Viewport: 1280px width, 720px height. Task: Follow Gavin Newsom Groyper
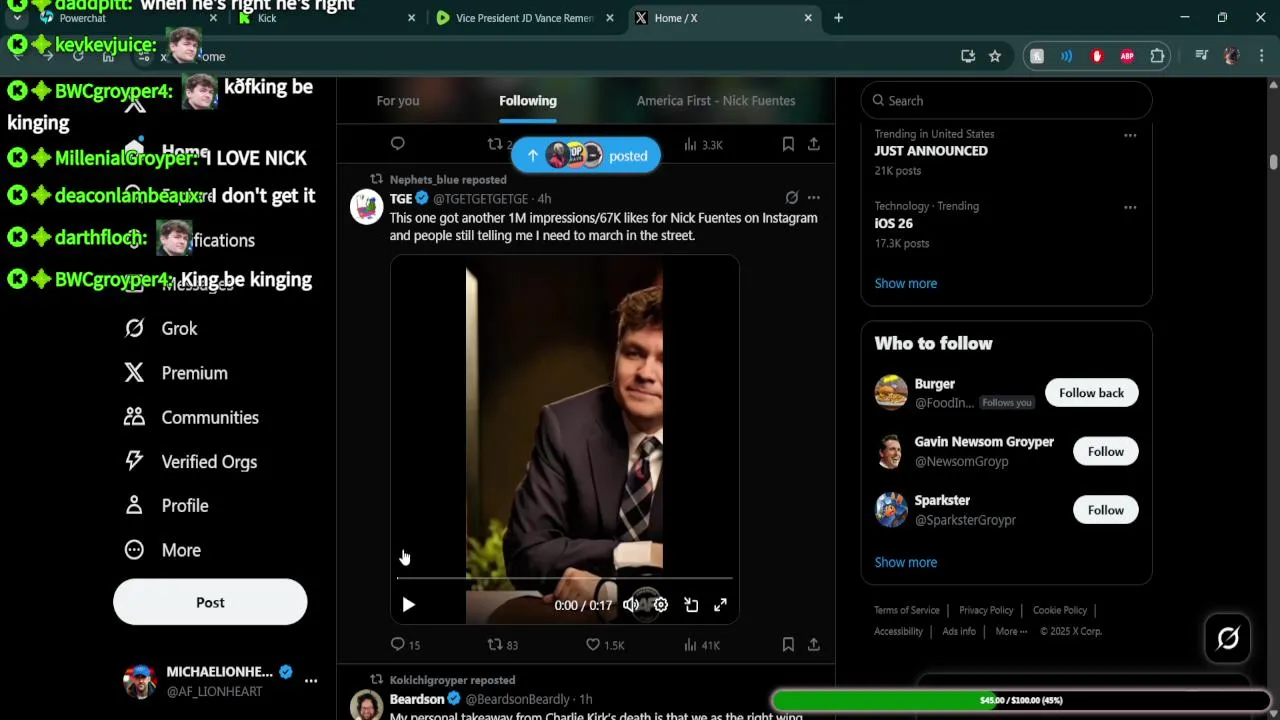(1106, 452)
